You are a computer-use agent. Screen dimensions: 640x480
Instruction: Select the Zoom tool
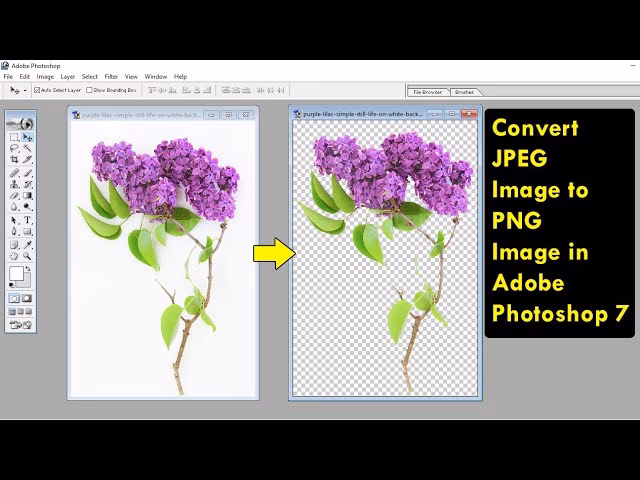pyautogui.click(x=27, y=256)
